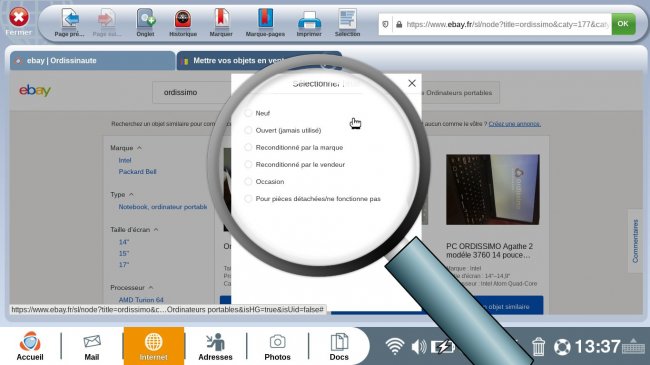Select the Neuf radio option
Viewport: 650px width, 365px height.
coord(248,113)
